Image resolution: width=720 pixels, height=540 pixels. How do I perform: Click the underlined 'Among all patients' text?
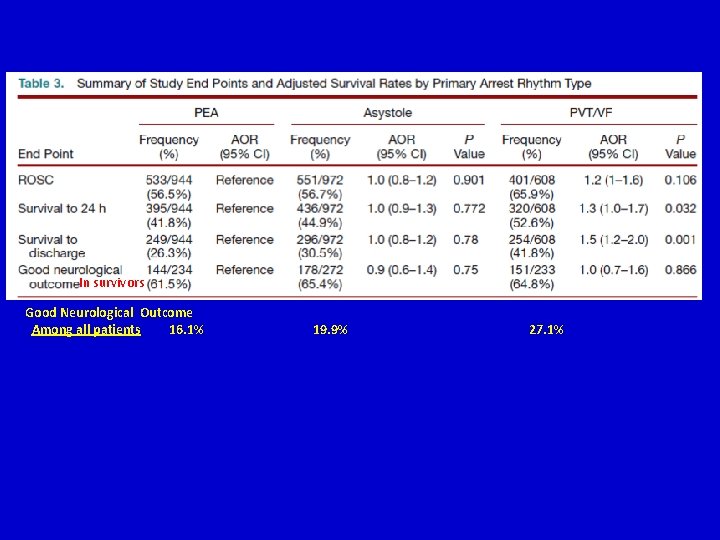tap(86, 330)
